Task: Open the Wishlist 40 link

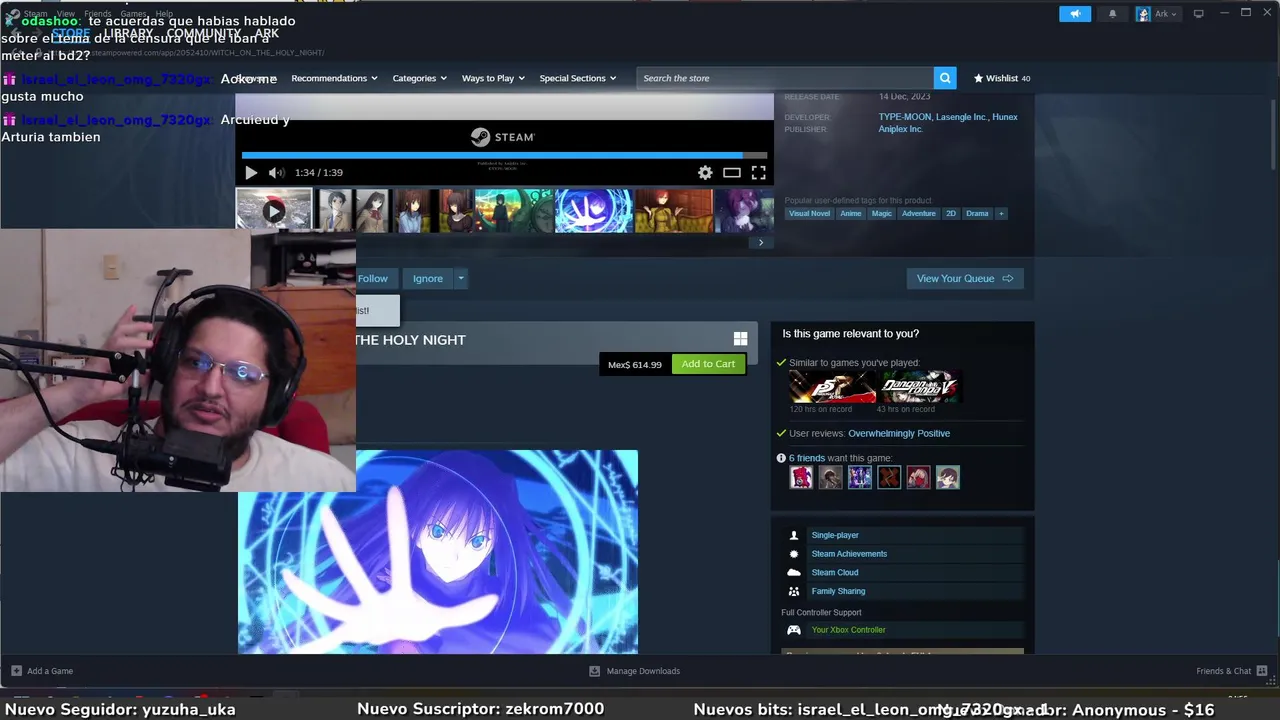Action: 1002,78
